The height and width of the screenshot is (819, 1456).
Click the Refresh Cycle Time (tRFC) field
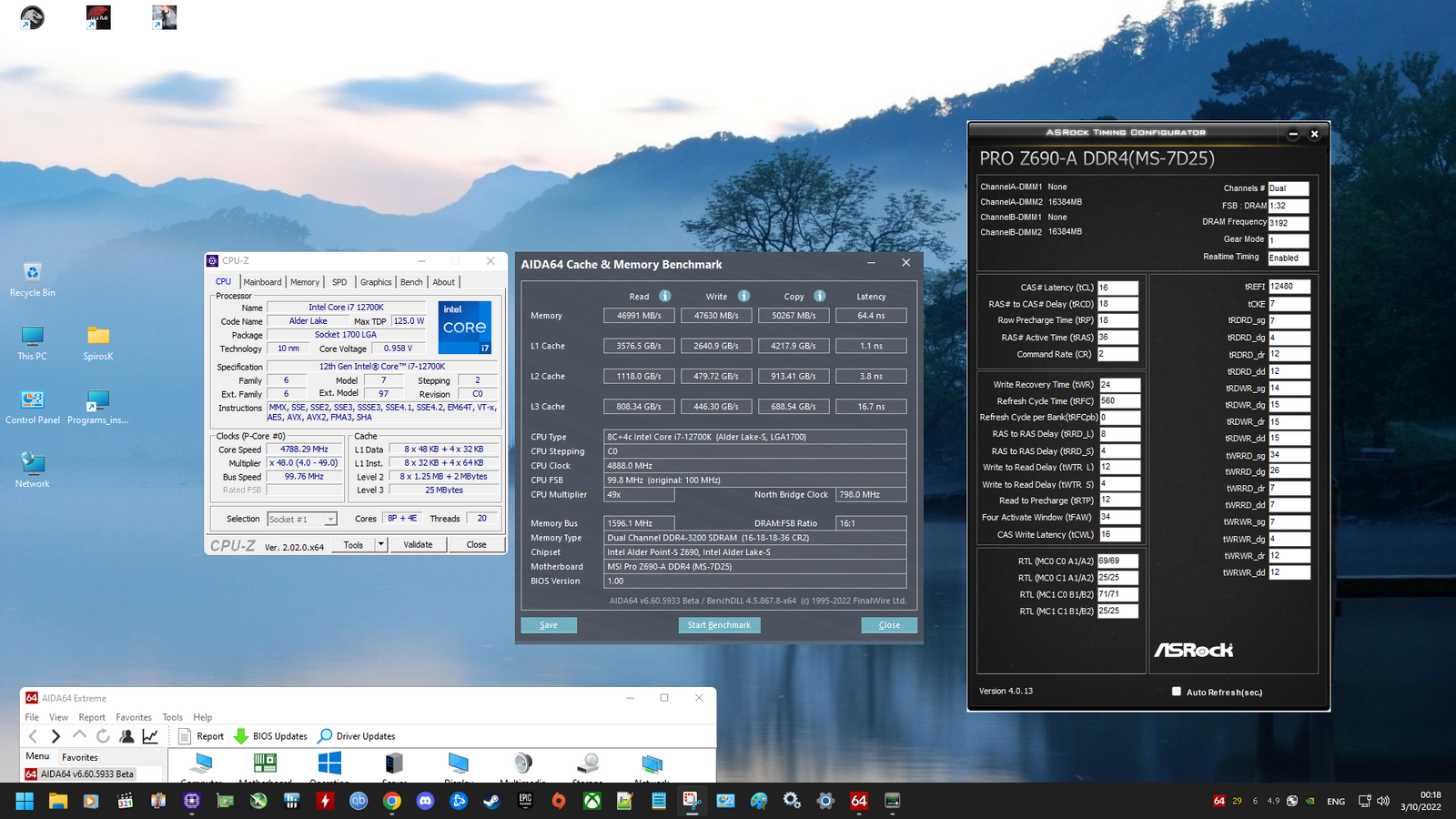pos(1119,400)
